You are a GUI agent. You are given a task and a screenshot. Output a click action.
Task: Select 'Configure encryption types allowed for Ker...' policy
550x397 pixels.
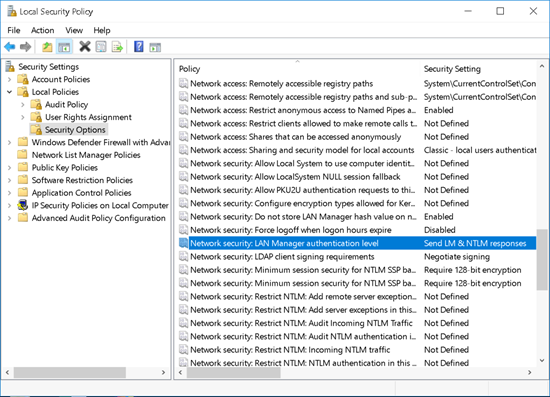pyautogui.click(x=303, y=203)
